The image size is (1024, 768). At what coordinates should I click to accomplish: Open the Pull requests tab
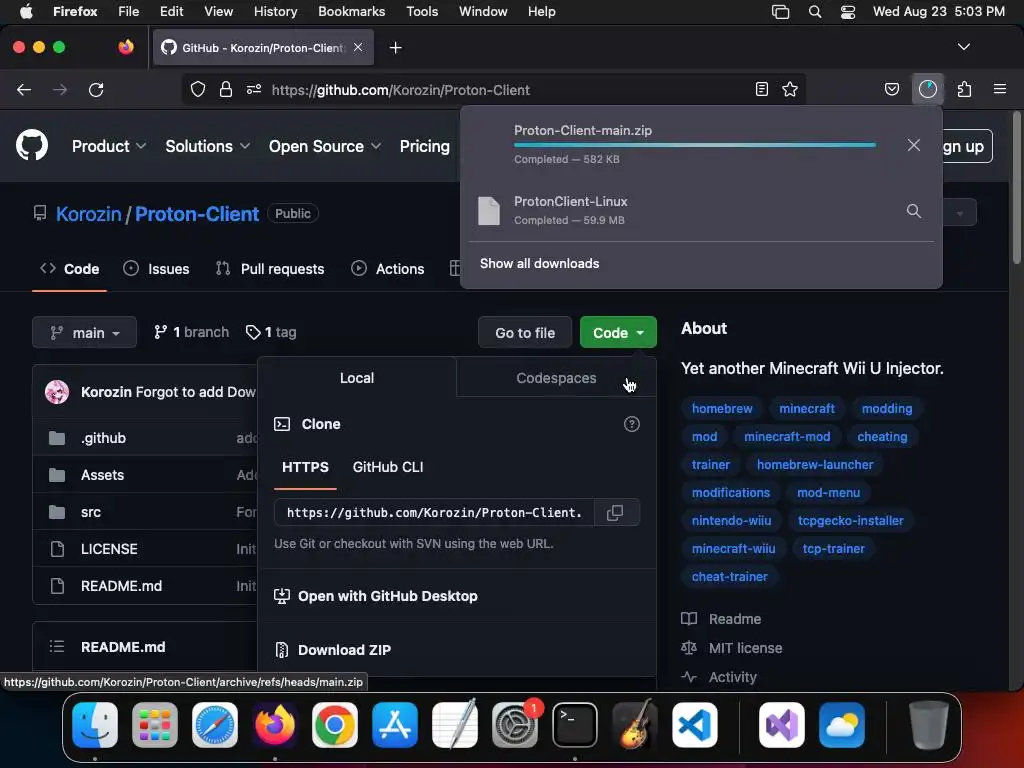[270, 268]
